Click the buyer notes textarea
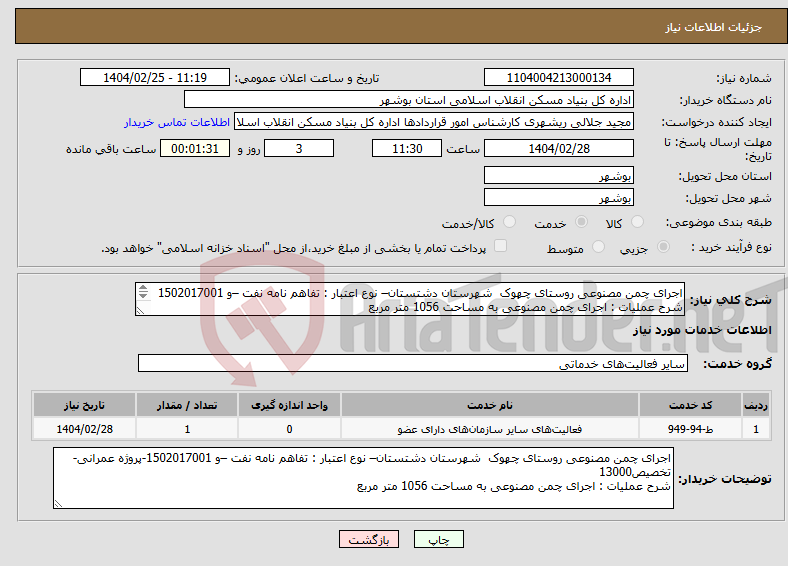 [363, 478]
